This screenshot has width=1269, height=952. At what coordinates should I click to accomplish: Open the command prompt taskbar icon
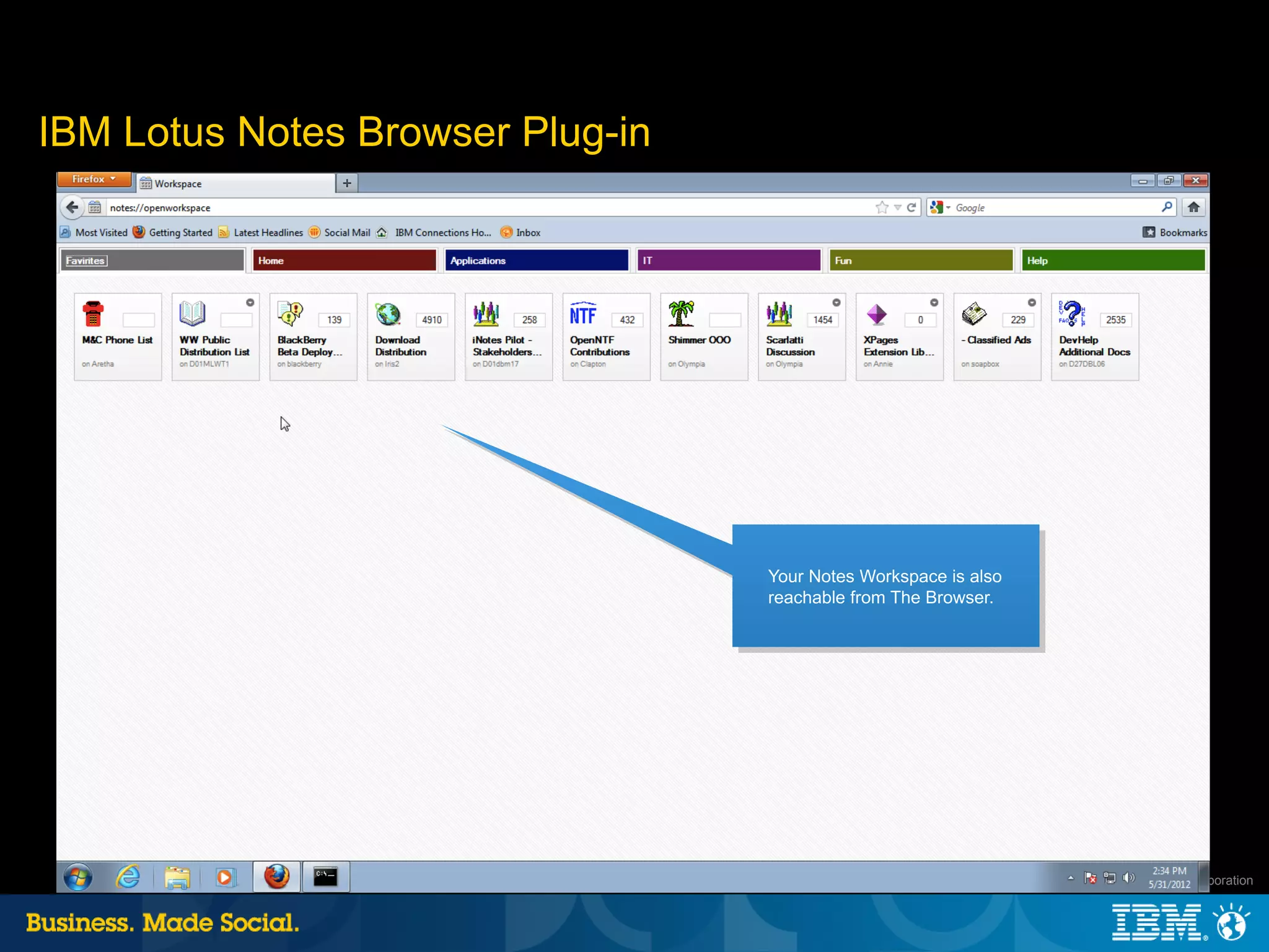coord(325,877)
